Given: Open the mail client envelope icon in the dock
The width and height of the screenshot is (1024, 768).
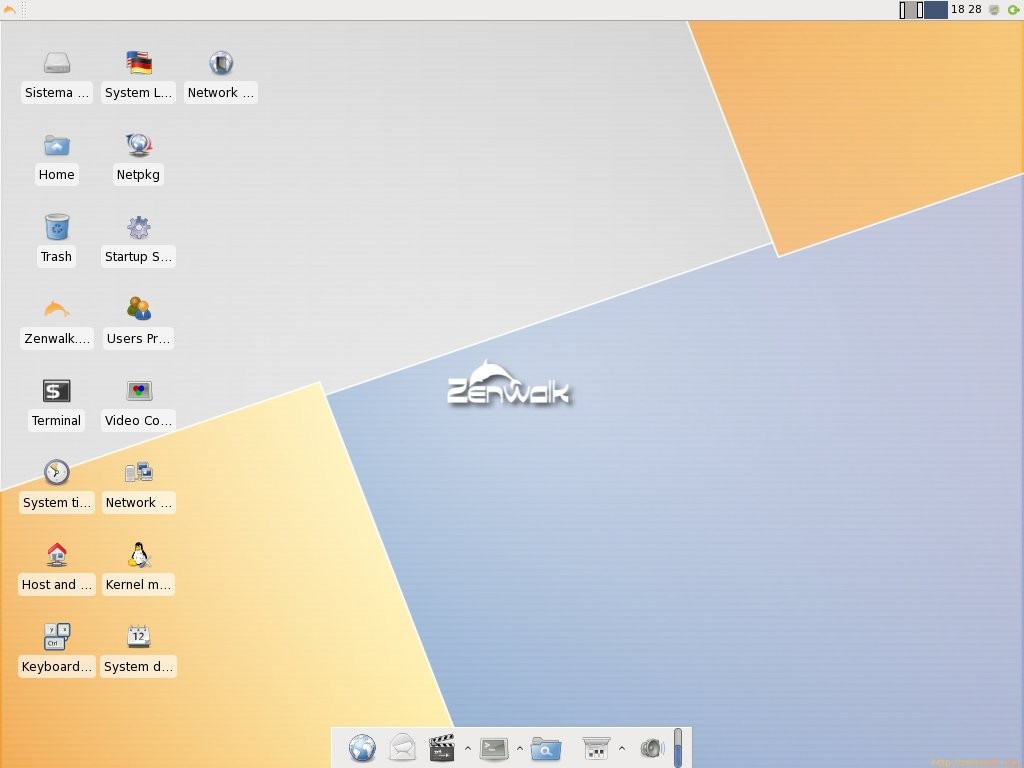Looking at the screenshot, I should click(401, 748).
